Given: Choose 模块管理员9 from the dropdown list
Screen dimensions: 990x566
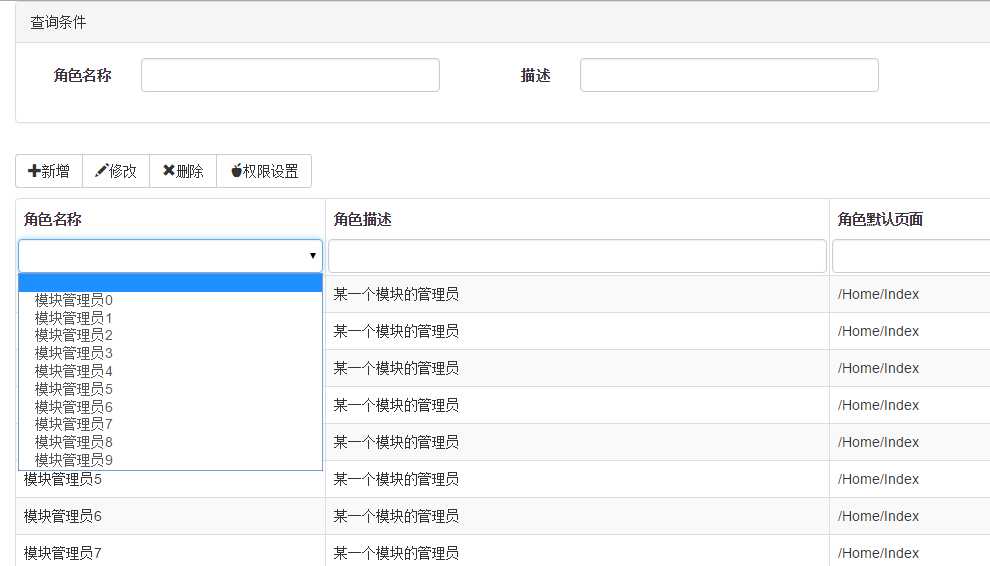Looking at the screenshot, I should coord(170,460).
